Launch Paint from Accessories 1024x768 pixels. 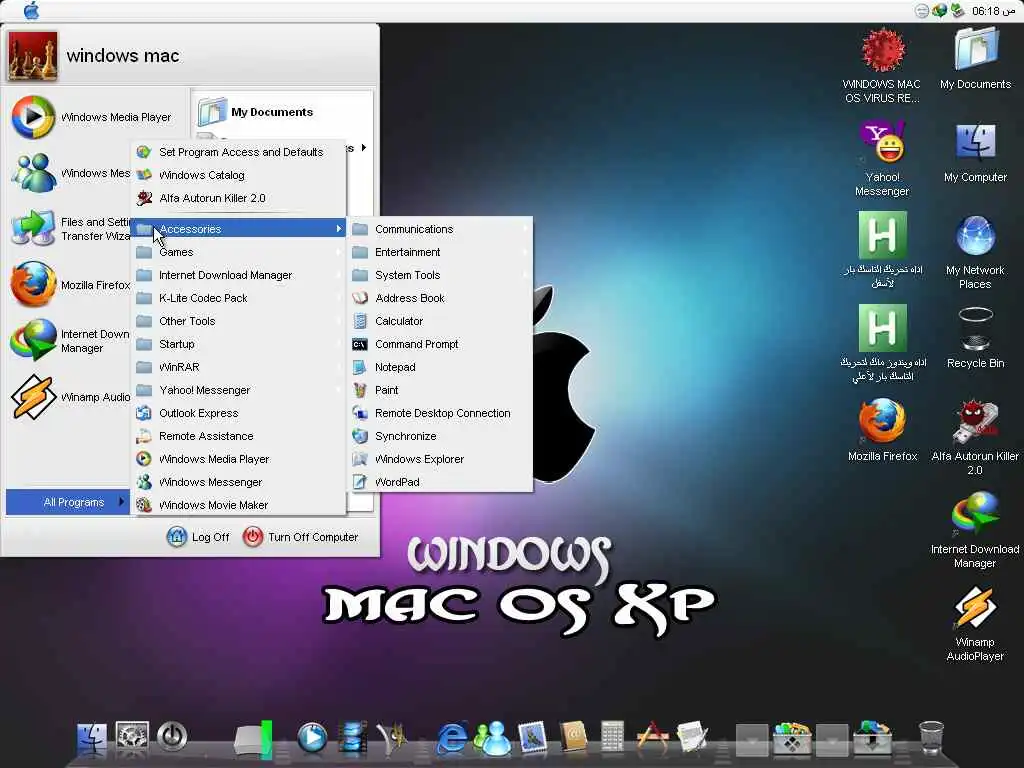[x=441, y=390]
